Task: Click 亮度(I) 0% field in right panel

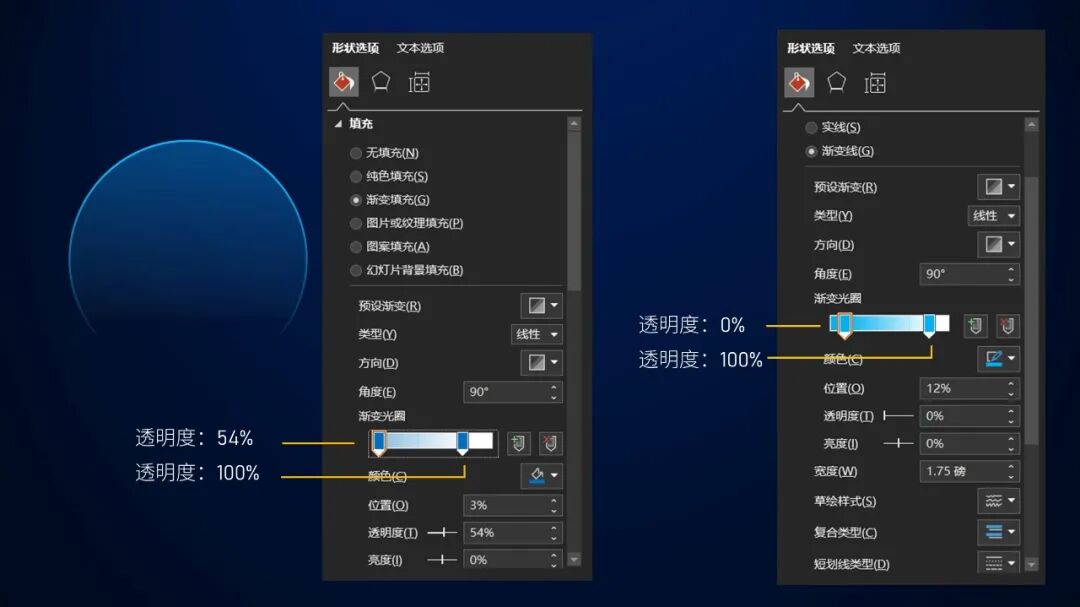Action: pos(969,443)
